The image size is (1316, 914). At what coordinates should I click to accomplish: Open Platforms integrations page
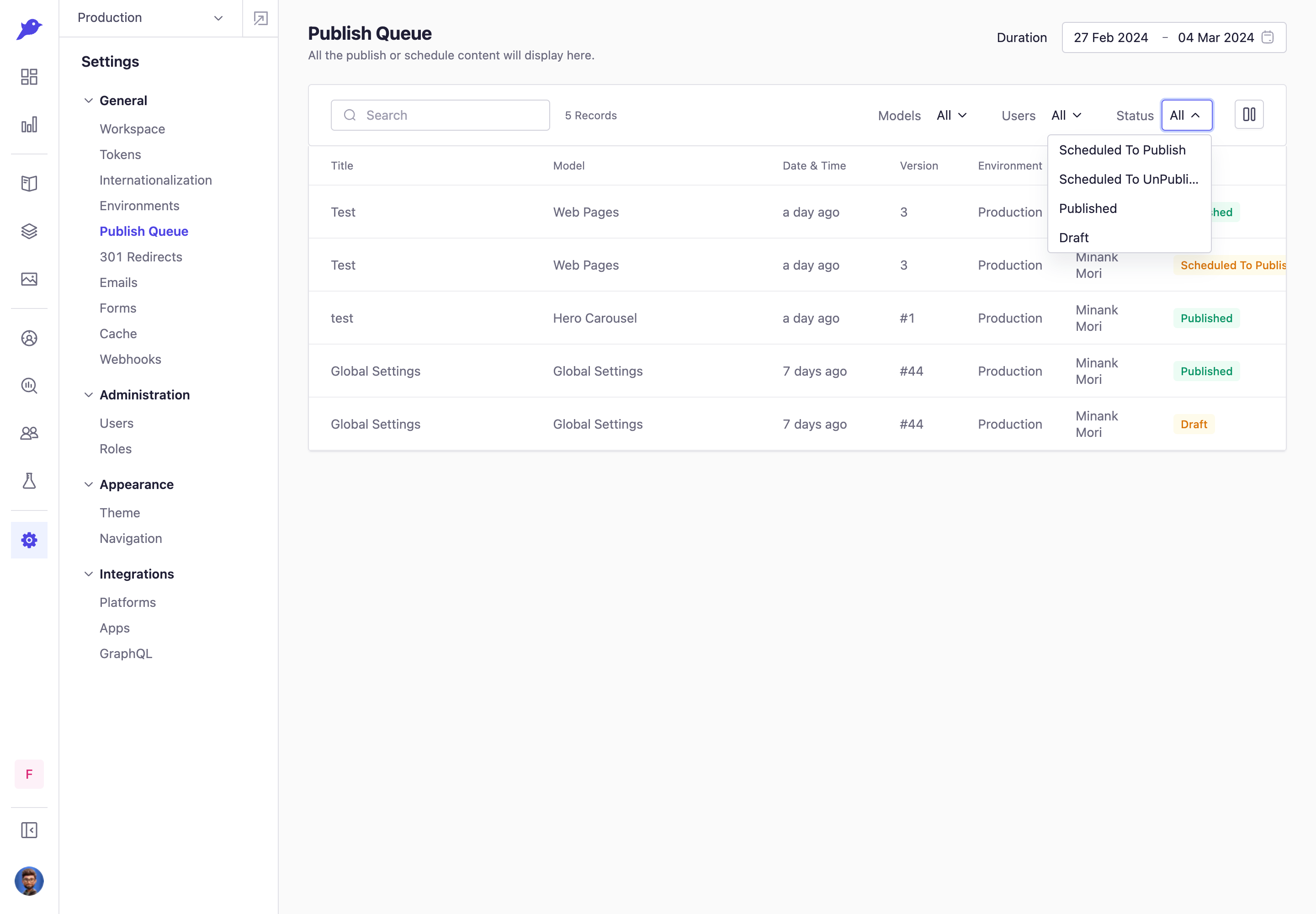pyautogui.click(x=127, y=602)
